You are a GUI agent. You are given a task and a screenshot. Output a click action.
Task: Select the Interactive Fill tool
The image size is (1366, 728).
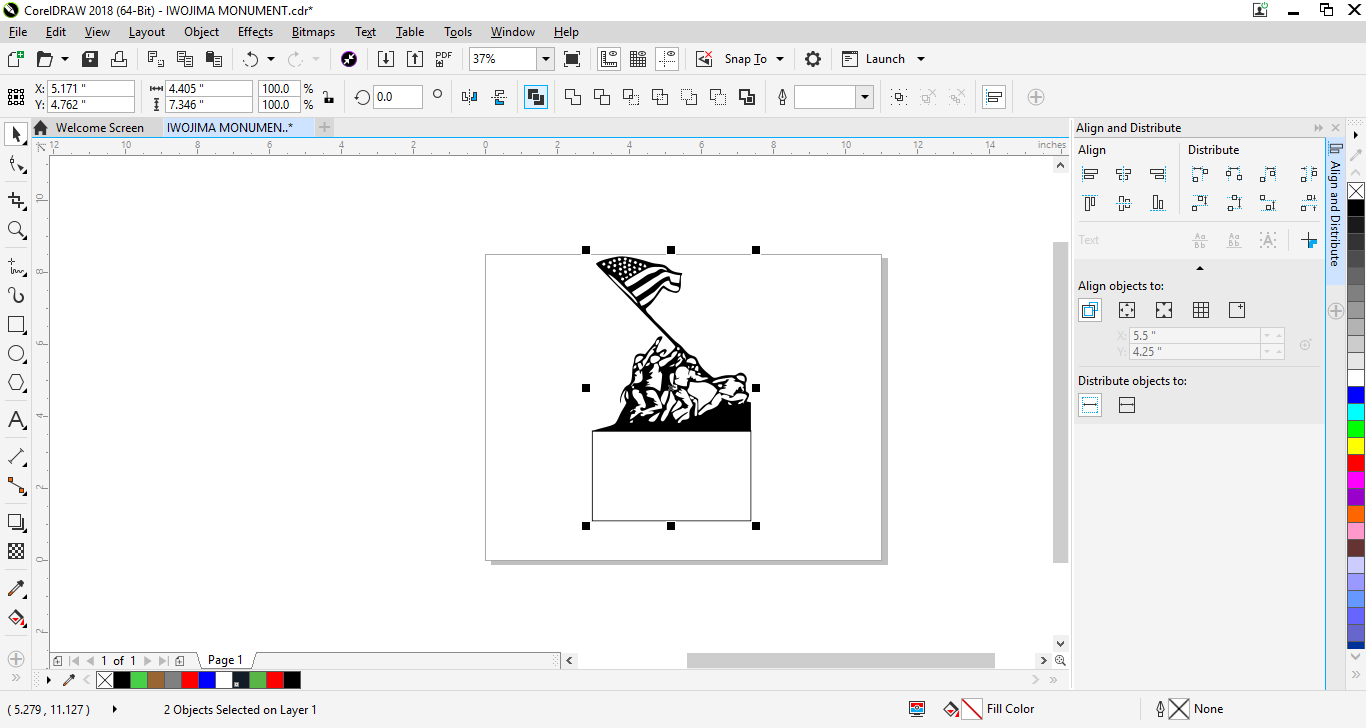click(16, 617)
